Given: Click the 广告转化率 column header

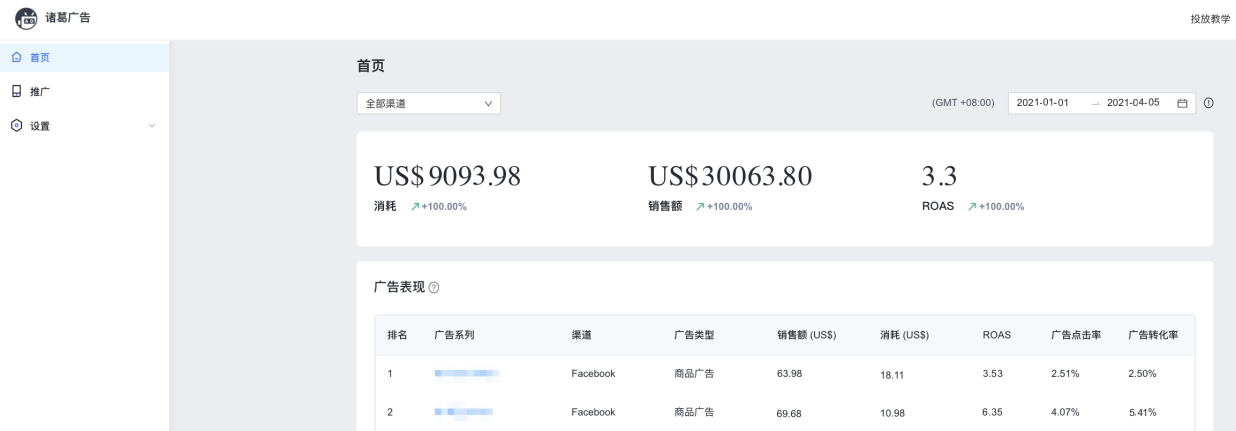Looking at the screenshot, I should pyautogui.click(x=1153, y=335).
